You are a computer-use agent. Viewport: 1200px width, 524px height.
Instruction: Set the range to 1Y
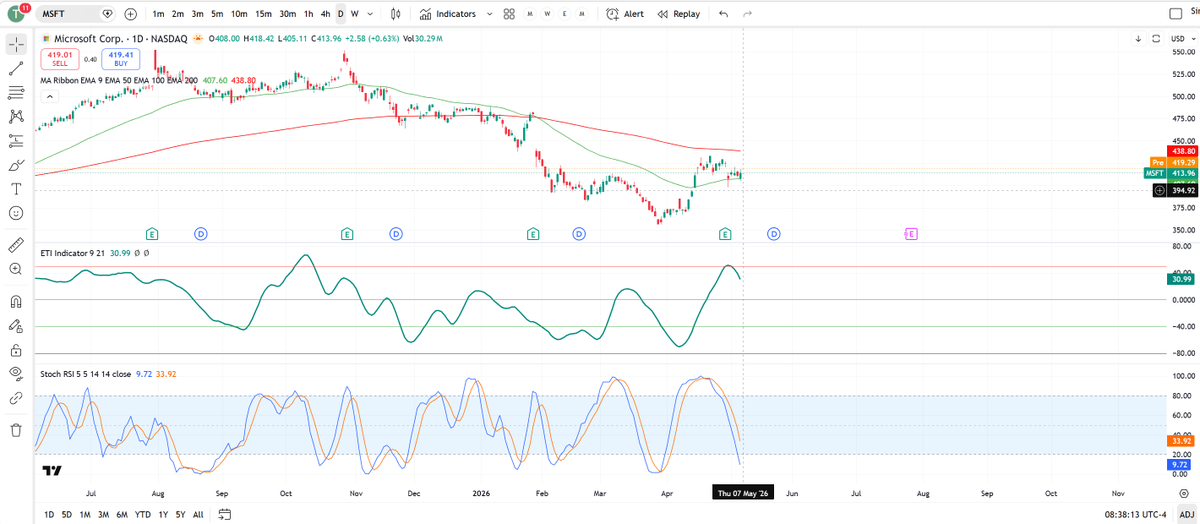(x=162, y=514)
